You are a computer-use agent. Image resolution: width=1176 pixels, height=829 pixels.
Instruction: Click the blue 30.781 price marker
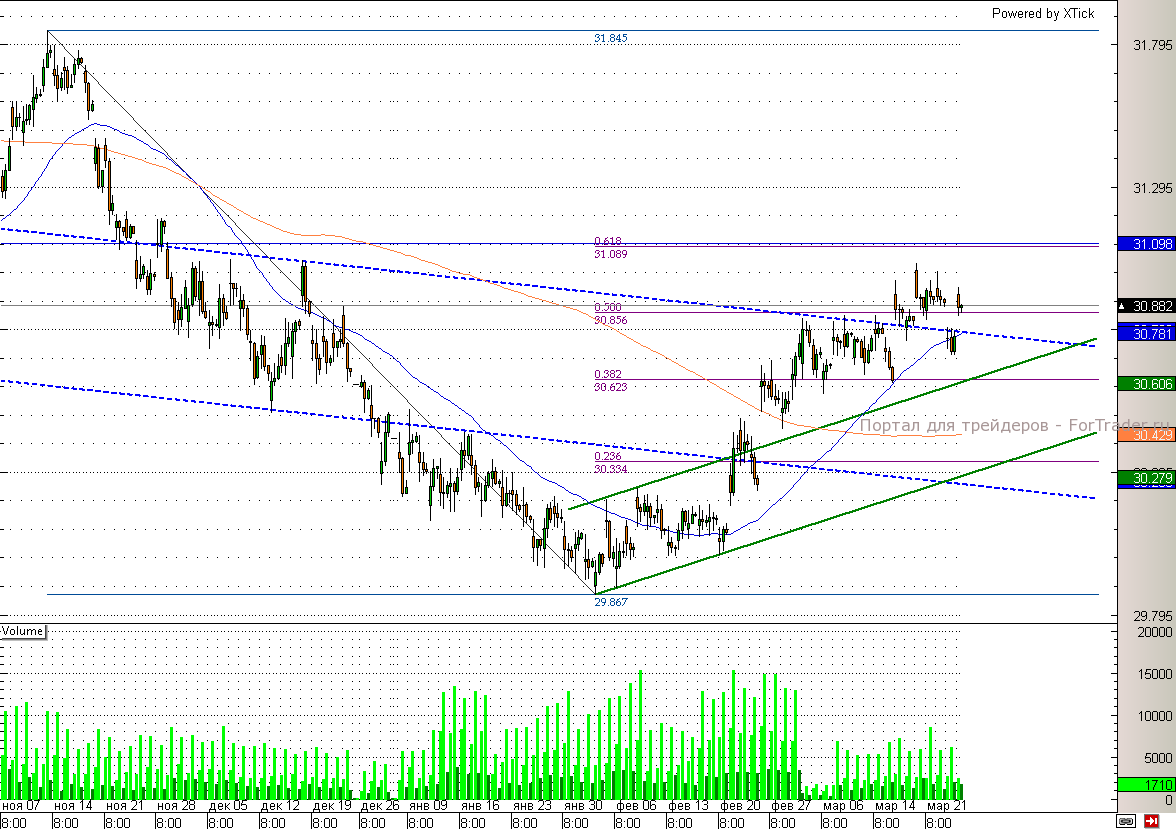click(x=1145, y=334)
